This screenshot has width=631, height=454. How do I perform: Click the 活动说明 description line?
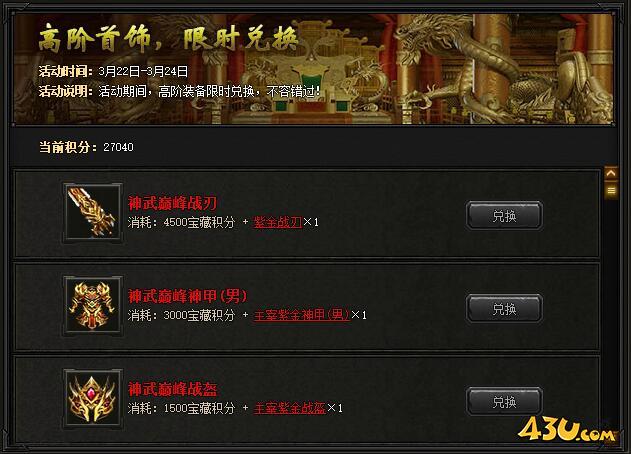pos(179,91)
